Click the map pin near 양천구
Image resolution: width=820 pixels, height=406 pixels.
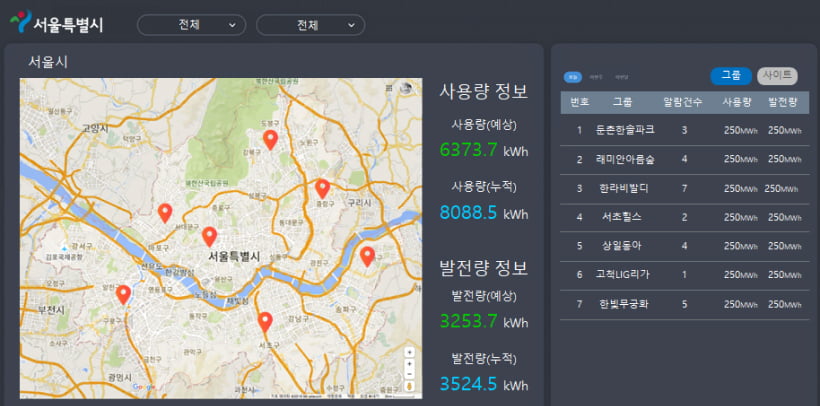pos(123,295)
